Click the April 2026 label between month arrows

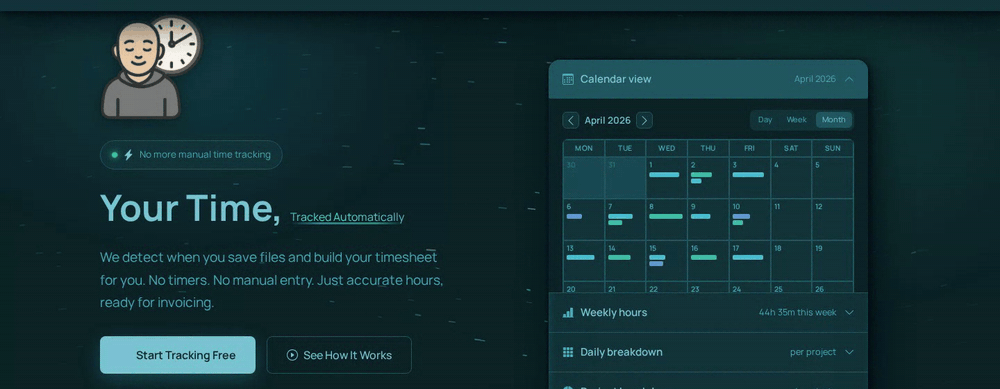pos(607,121)
